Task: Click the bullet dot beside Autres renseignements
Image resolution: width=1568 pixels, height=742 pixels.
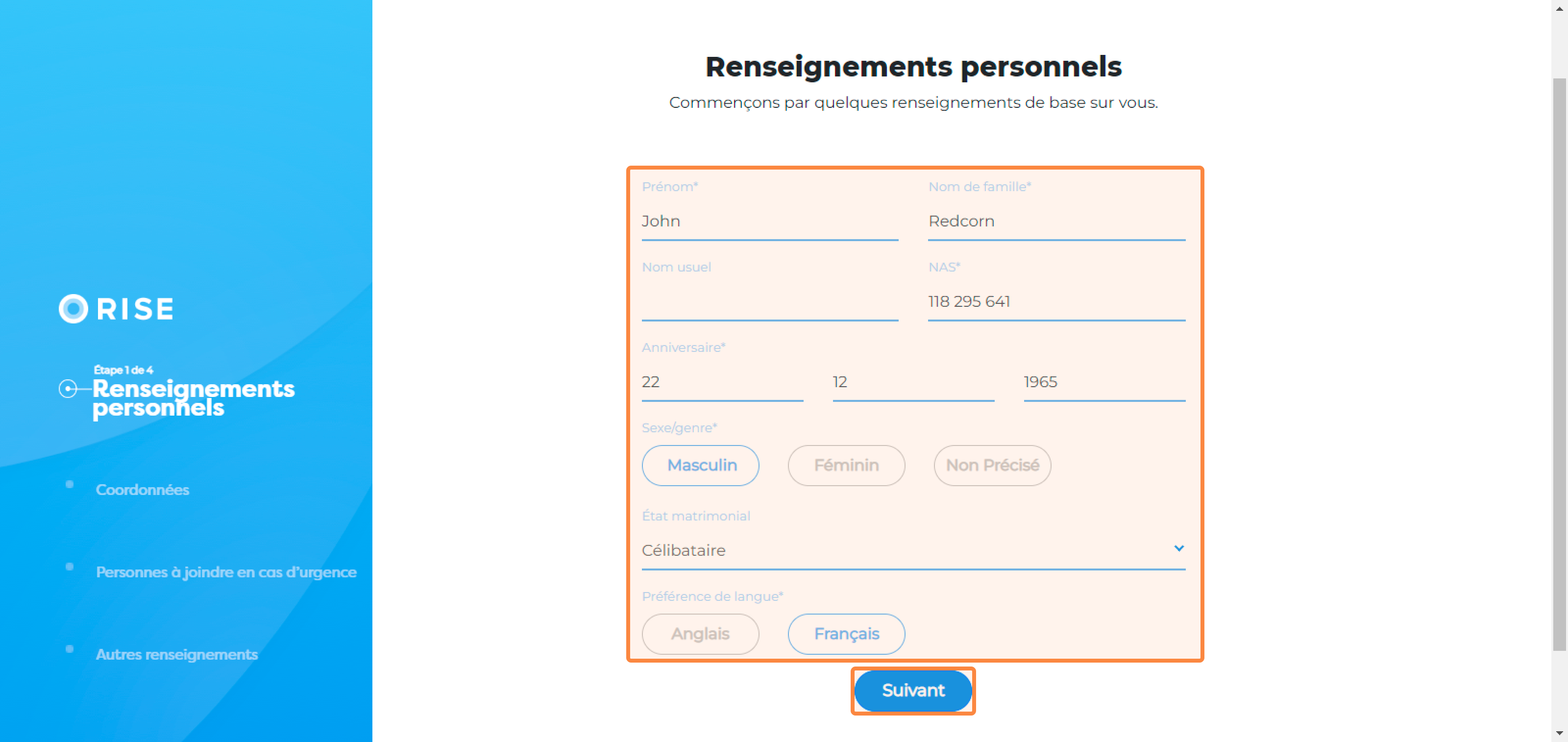Action: (70, 649)
